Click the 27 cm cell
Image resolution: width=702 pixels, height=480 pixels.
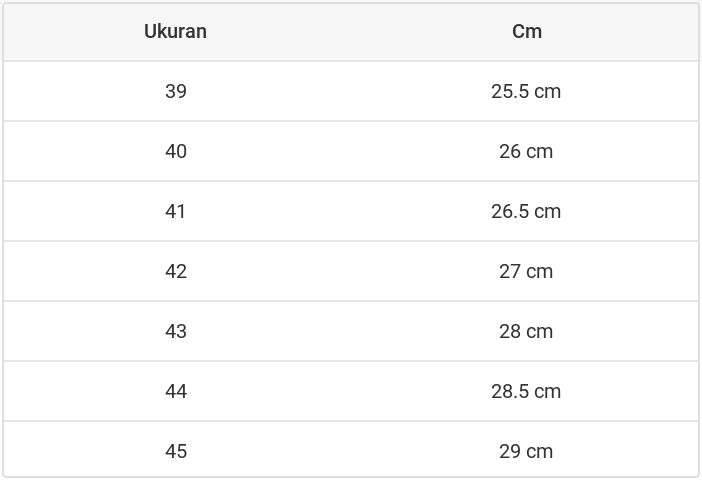coord(526,271)
